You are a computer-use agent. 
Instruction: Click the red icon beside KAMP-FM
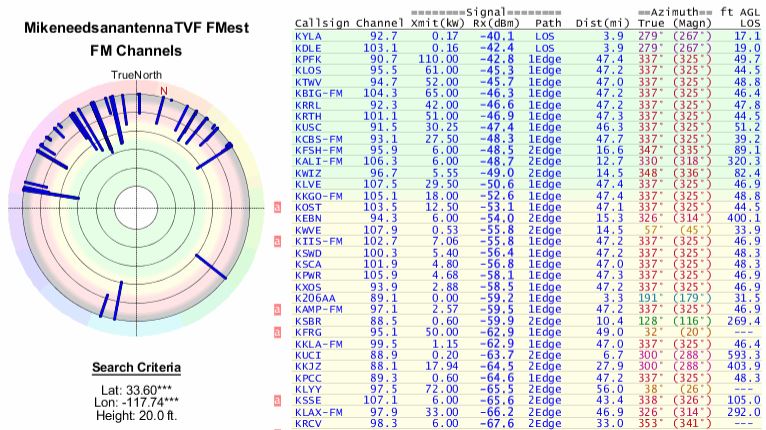pos(279,312)
